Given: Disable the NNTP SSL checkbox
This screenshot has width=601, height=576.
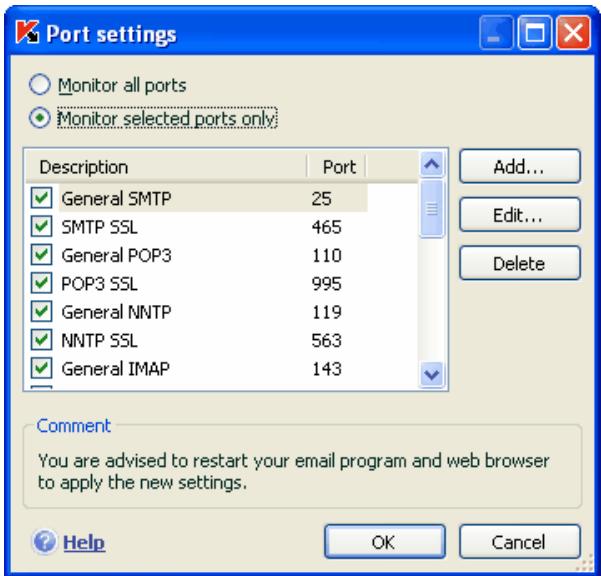Looking at the screenshot, I should pos(41,340).
